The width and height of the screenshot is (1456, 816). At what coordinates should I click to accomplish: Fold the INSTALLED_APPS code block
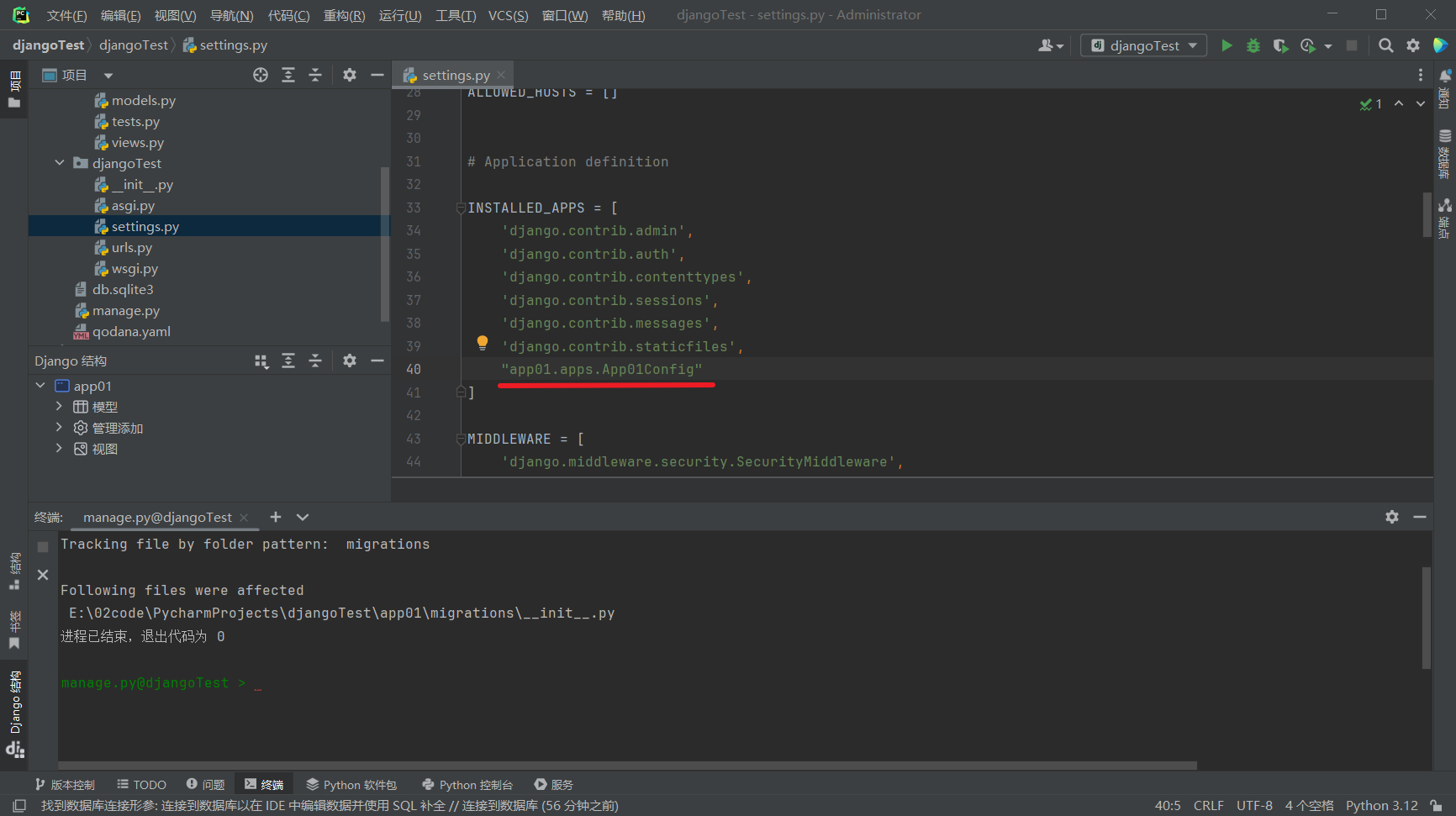461,208
